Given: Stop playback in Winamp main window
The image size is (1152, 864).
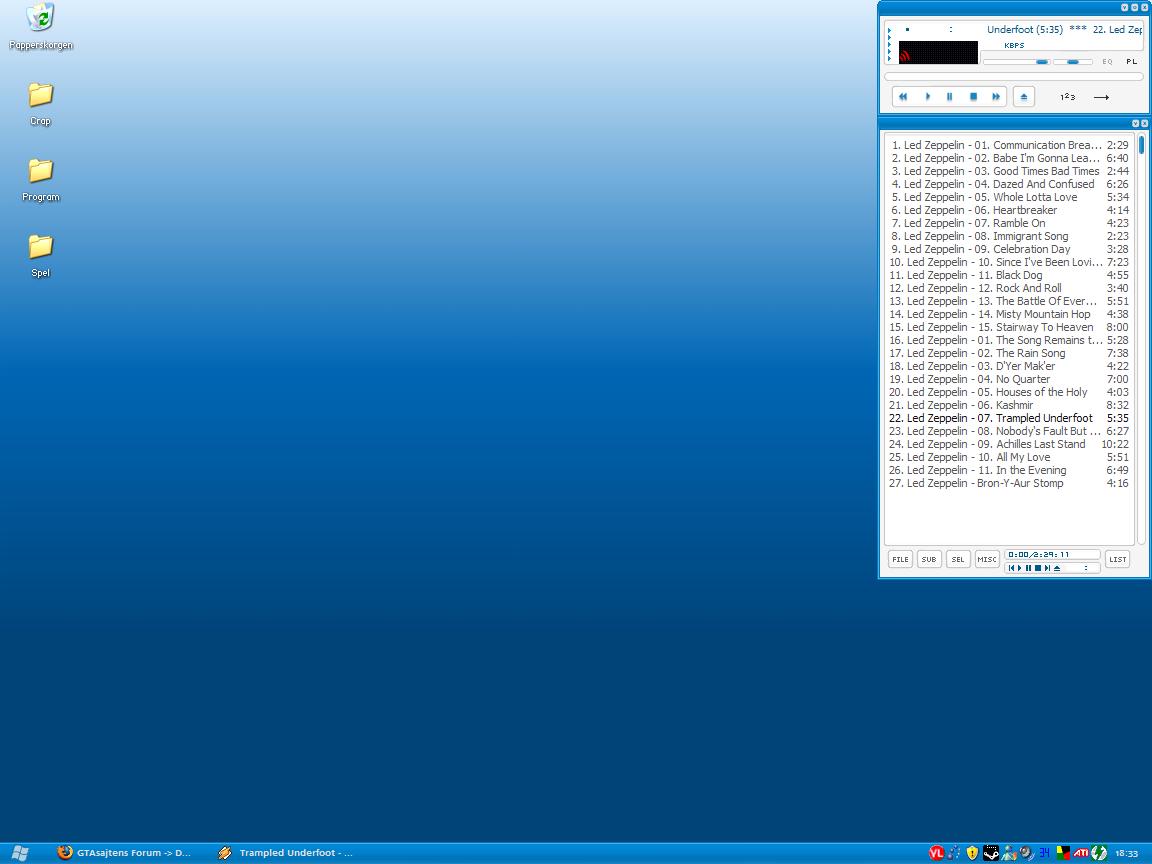Looking at the screenshot, I should click(973, 96).
